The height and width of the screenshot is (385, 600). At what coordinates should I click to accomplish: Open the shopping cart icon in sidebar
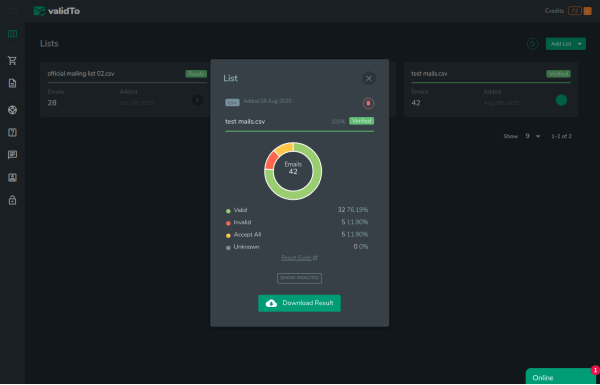12,60
